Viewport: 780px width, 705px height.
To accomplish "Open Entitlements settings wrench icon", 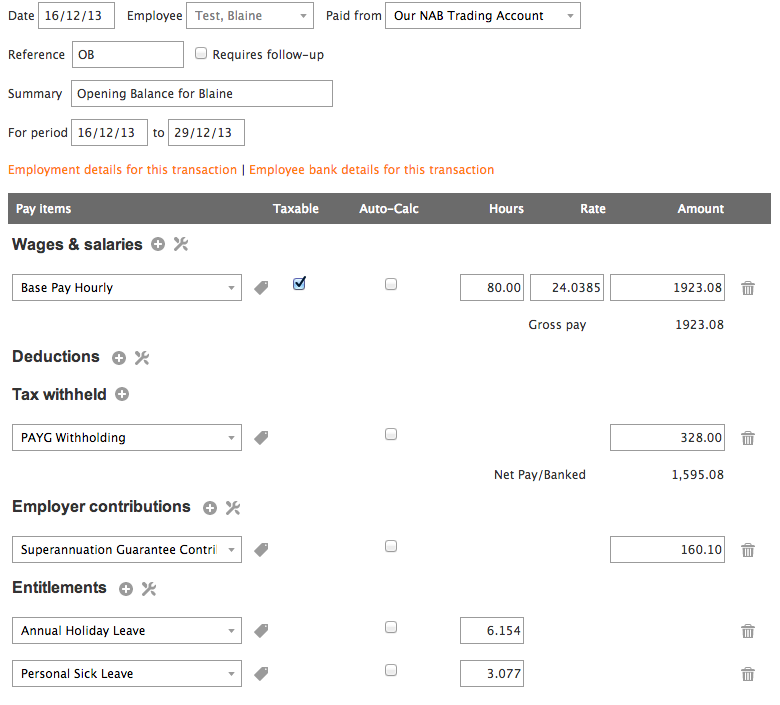I will pyautogui.click(x=149, y=589).
